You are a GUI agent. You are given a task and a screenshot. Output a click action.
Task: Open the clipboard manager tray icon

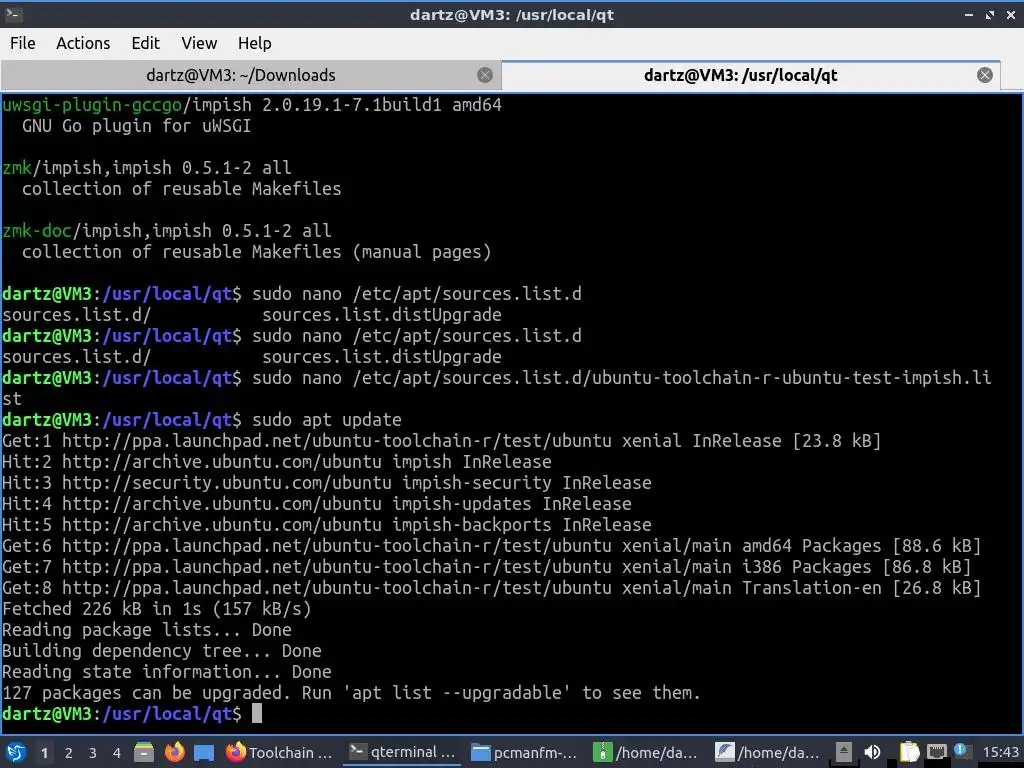[908, 752]
